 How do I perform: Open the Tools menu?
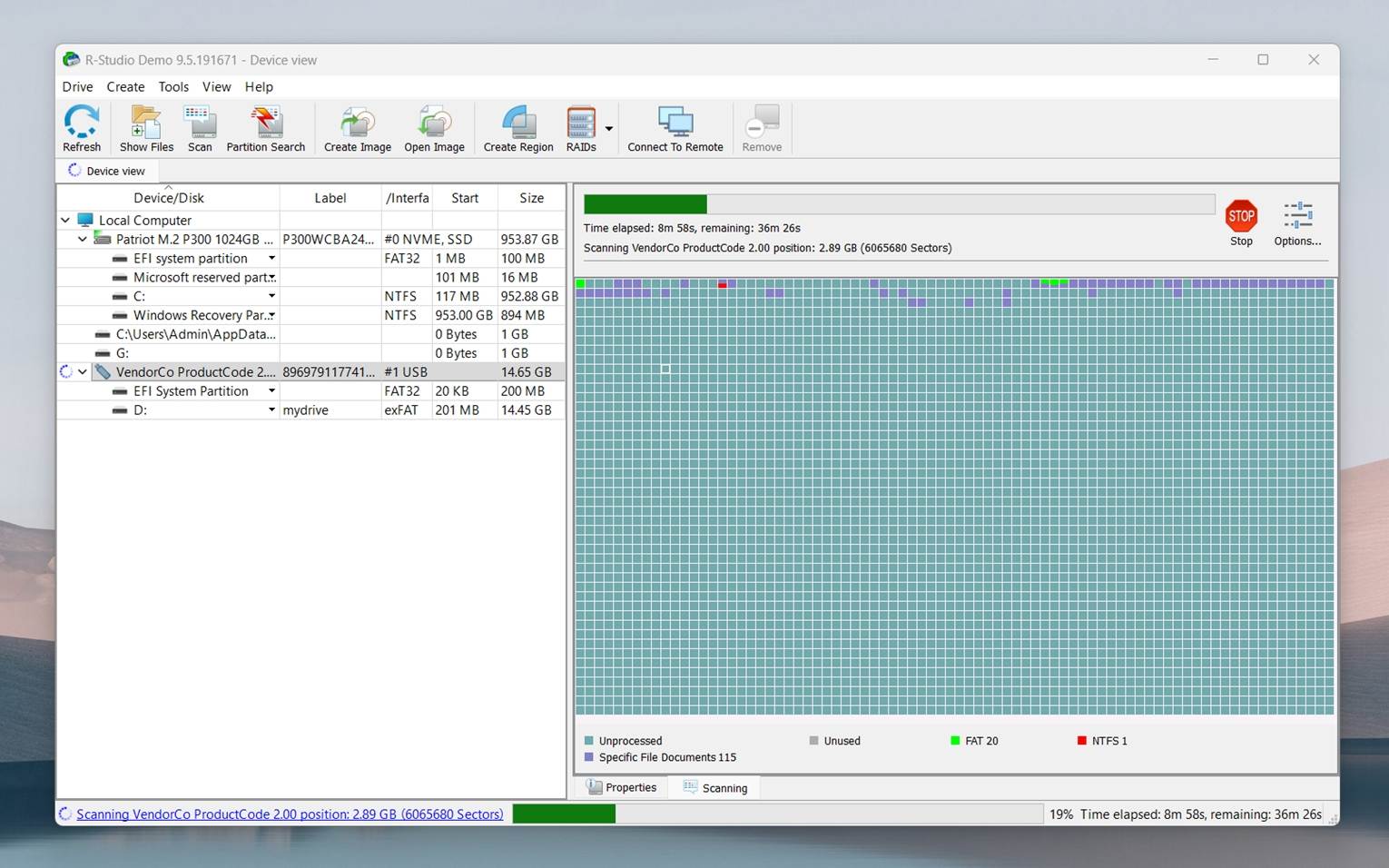click(173, 87)
